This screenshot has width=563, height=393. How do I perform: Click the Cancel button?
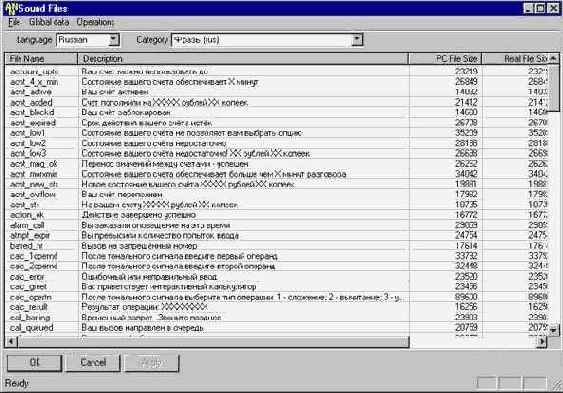click(93, 363)
